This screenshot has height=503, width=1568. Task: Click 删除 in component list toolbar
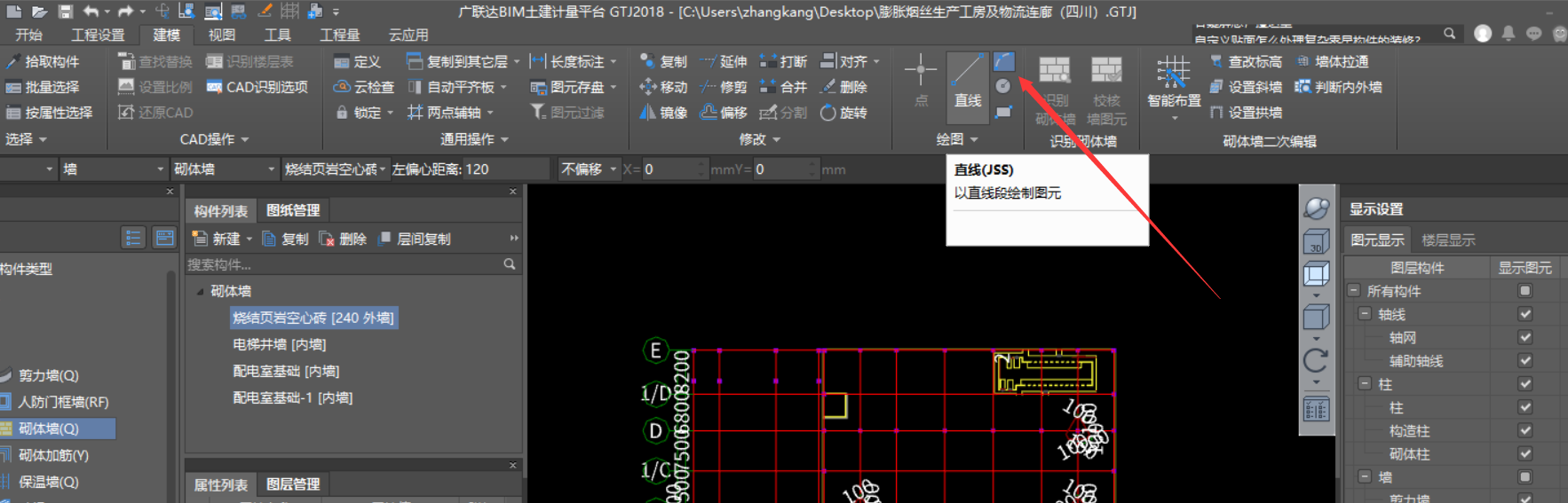(x=343, y=239)
